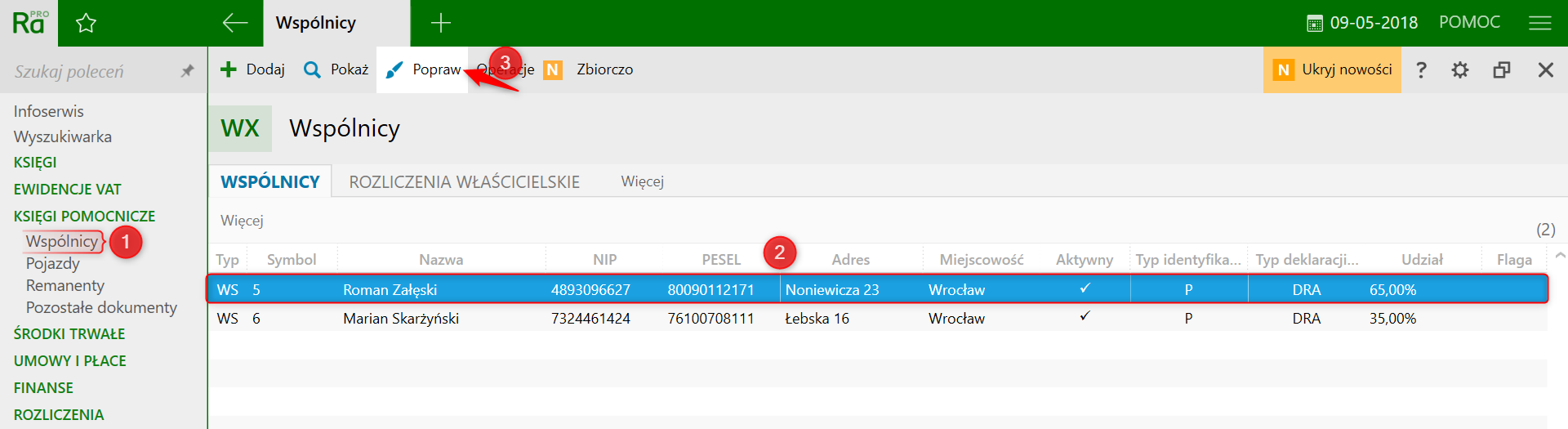Open help question mark icon
This screenshot has height=429, width=1568.
click(x=1421, y=69)
